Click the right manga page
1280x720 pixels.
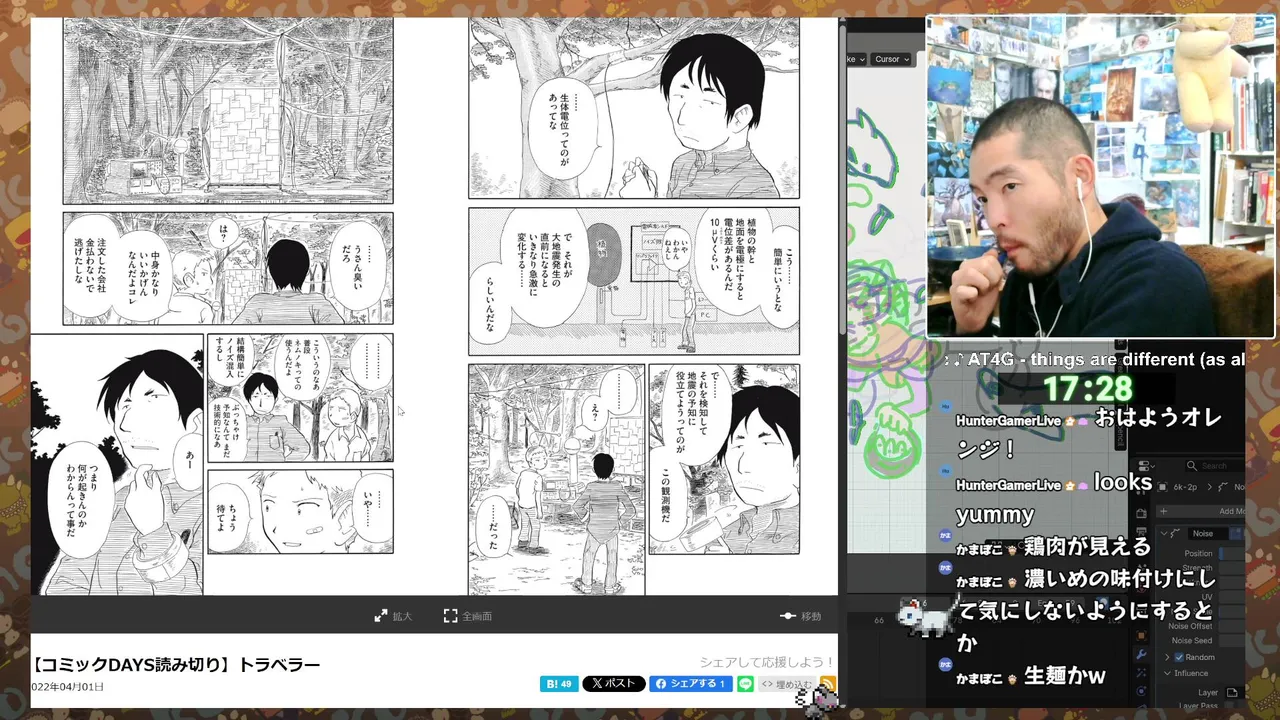[634, 306]
